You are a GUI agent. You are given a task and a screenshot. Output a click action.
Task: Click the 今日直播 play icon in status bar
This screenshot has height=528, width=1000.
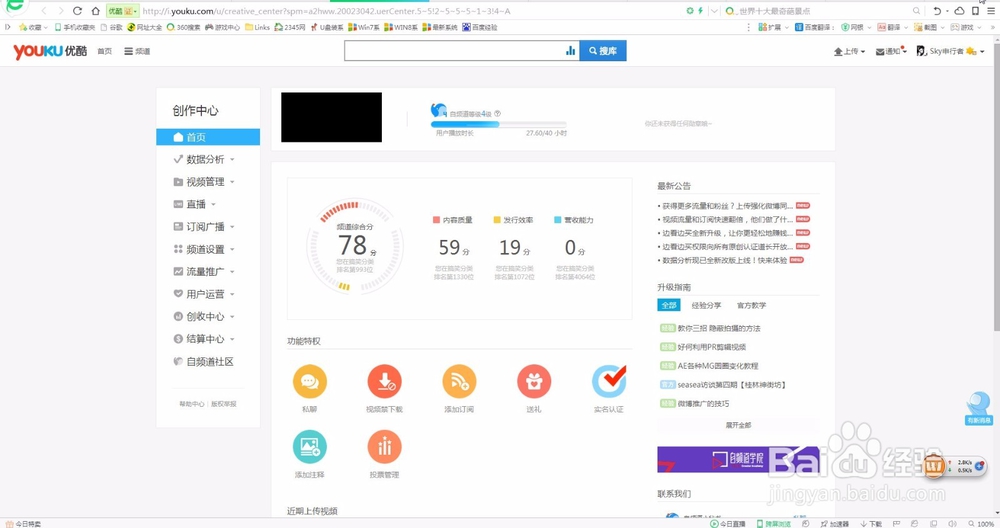714,524
